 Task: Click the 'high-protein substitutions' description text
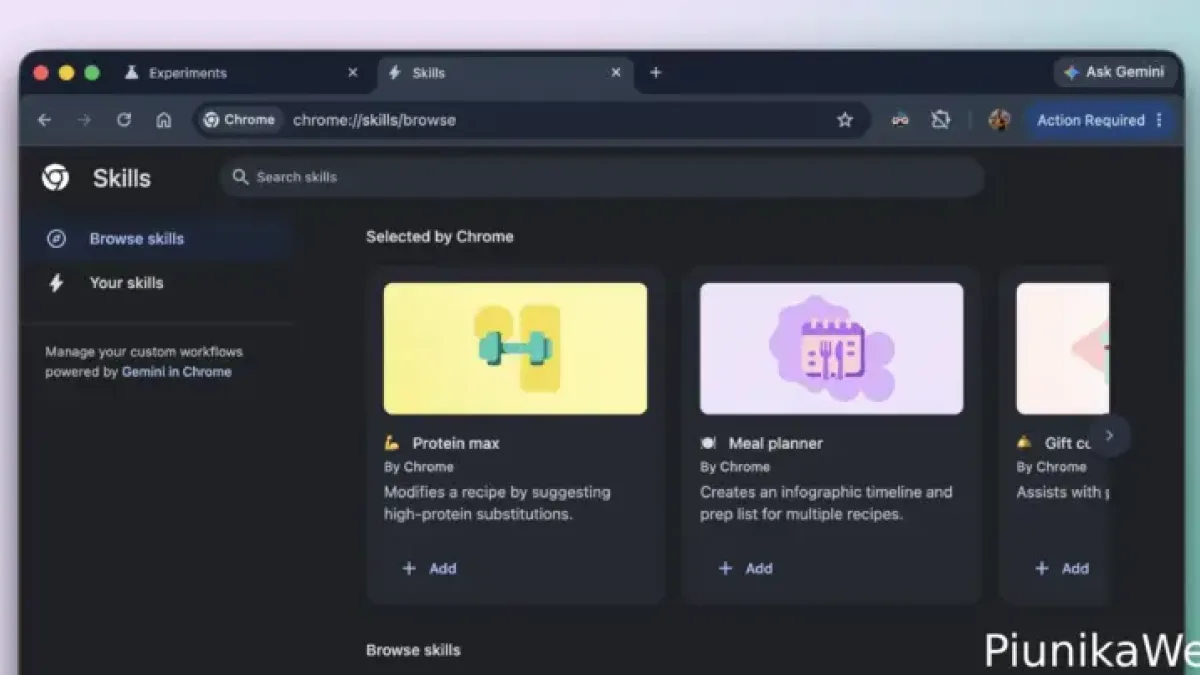pos(478,514)
